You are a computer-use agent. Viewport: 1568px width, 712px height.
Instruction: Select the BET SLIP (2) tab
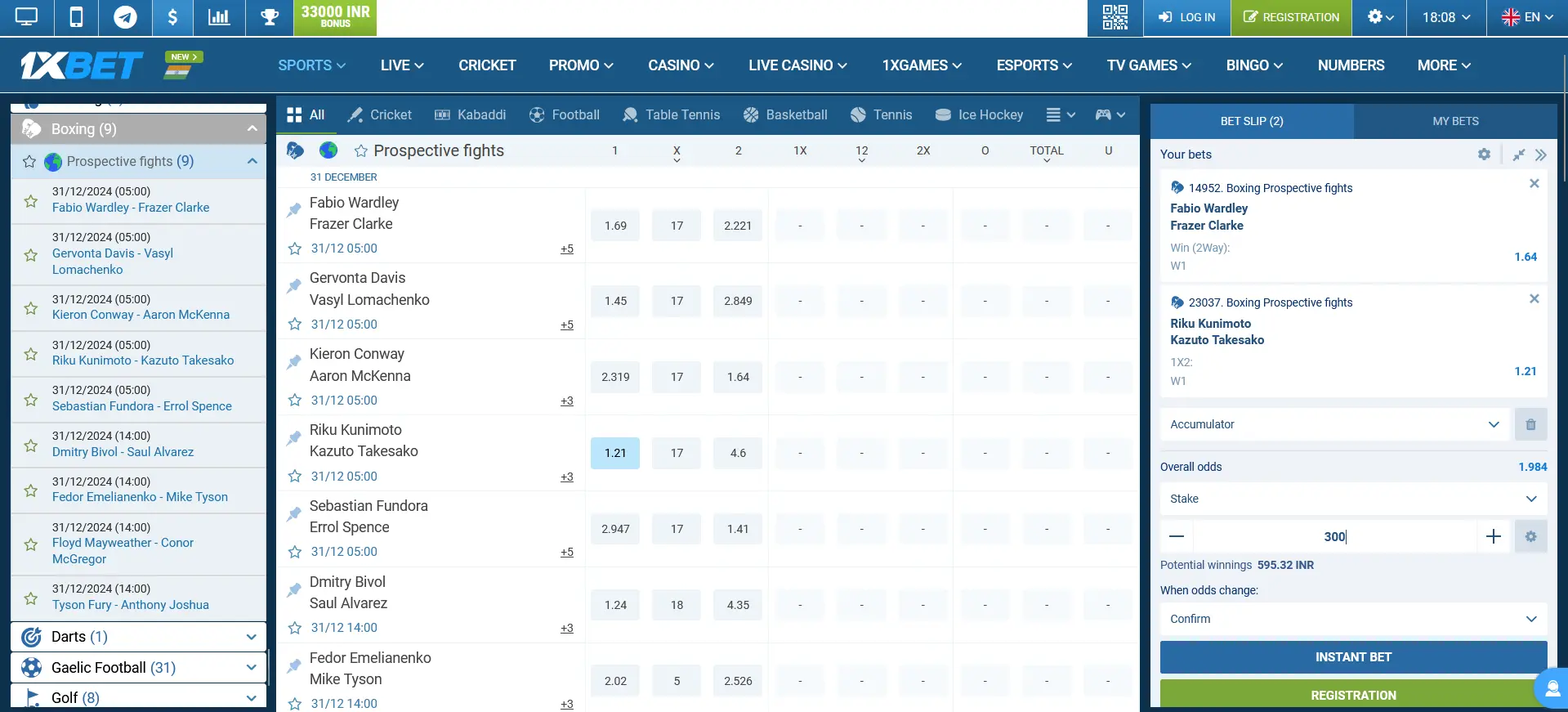pos(1252,121)
